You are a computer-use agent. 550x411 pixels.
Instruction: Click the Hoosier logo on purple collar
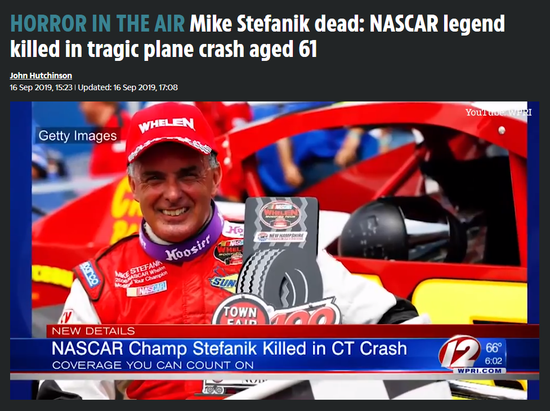tap(188, 249)
